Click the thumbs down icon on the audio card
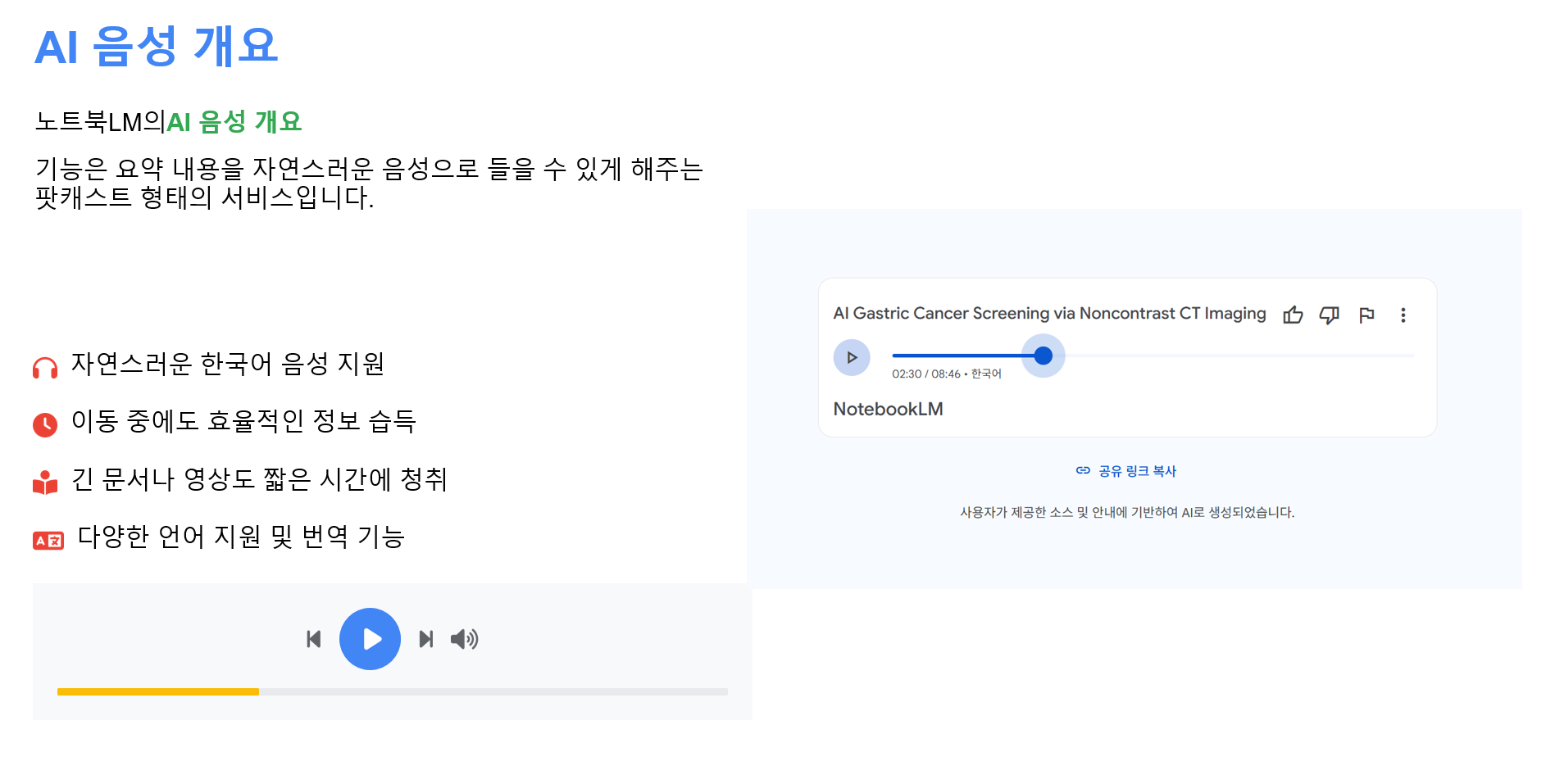 [x=1329, y=315]
